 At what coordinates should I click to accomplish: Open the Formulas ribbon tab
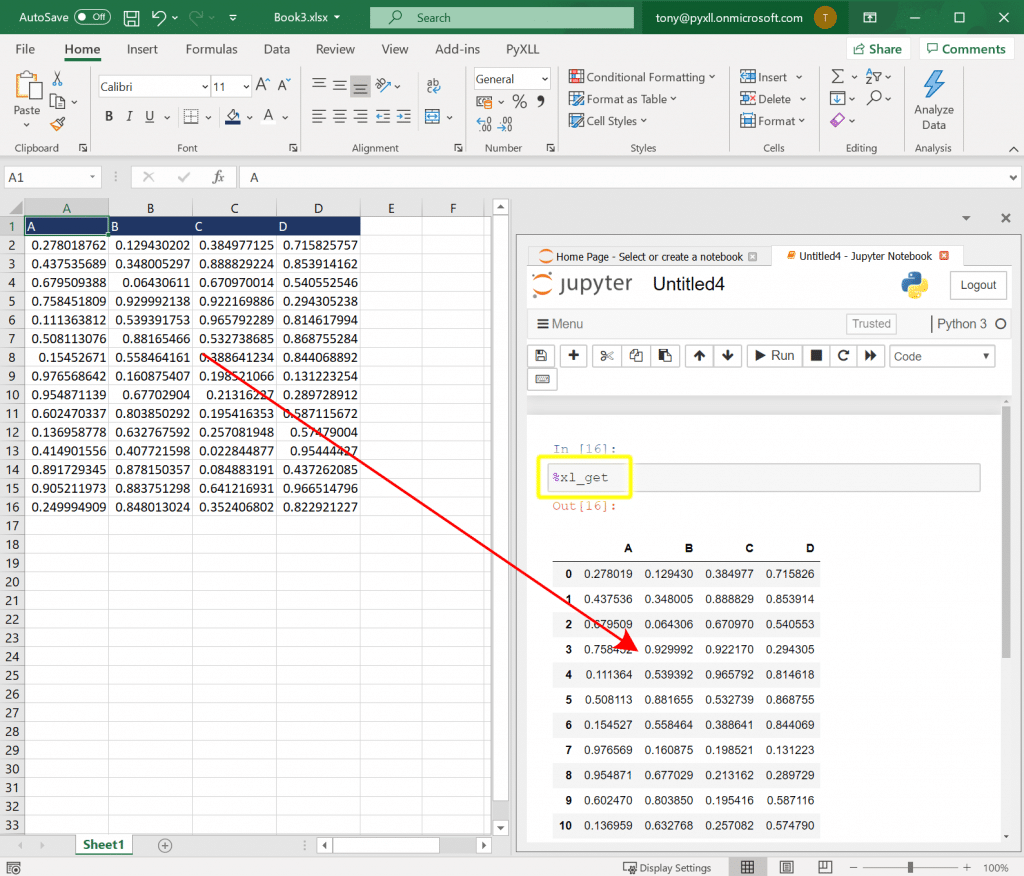211,49
